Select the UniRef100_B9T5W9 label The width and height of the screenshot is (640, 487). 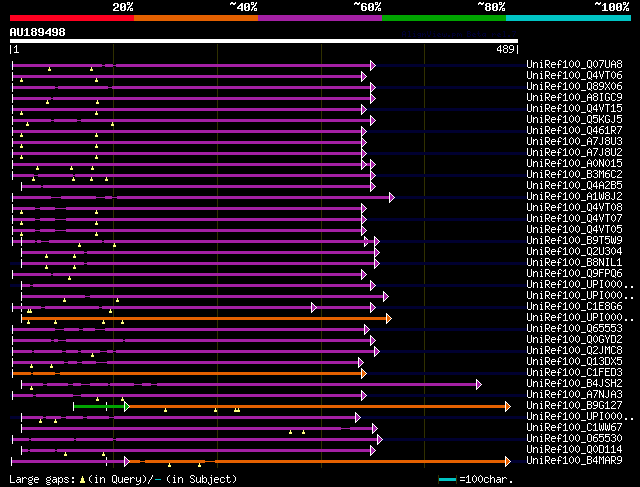(x=574, y=241)
